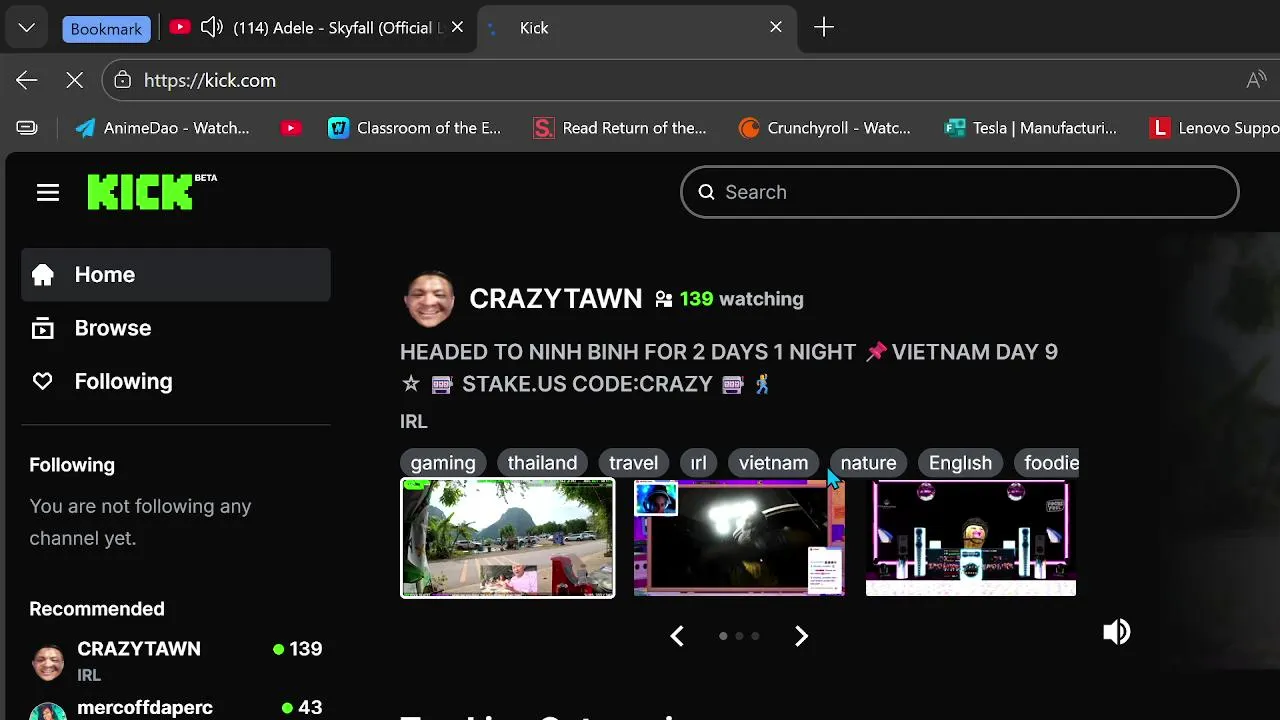The height and width of the screenshot is (720, 1280).
Task: Open the AnimeDao bookmark
Action: (x=163, y=128)
